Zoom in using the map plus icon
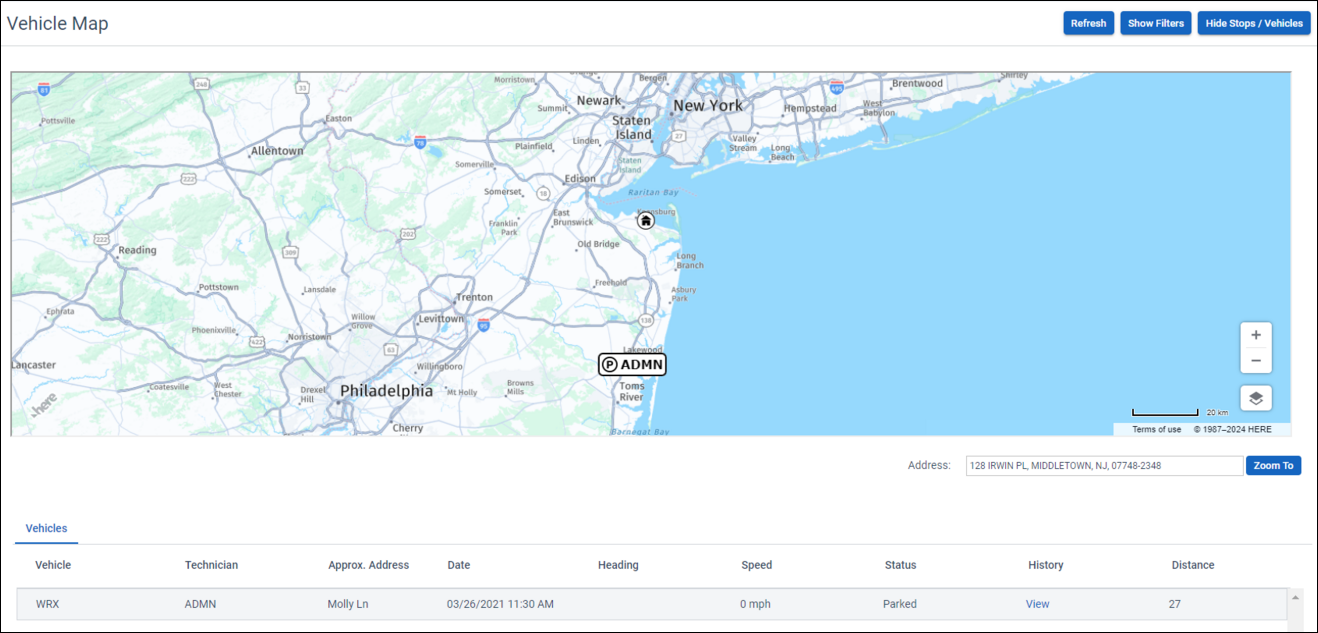 coord(1256,334)
